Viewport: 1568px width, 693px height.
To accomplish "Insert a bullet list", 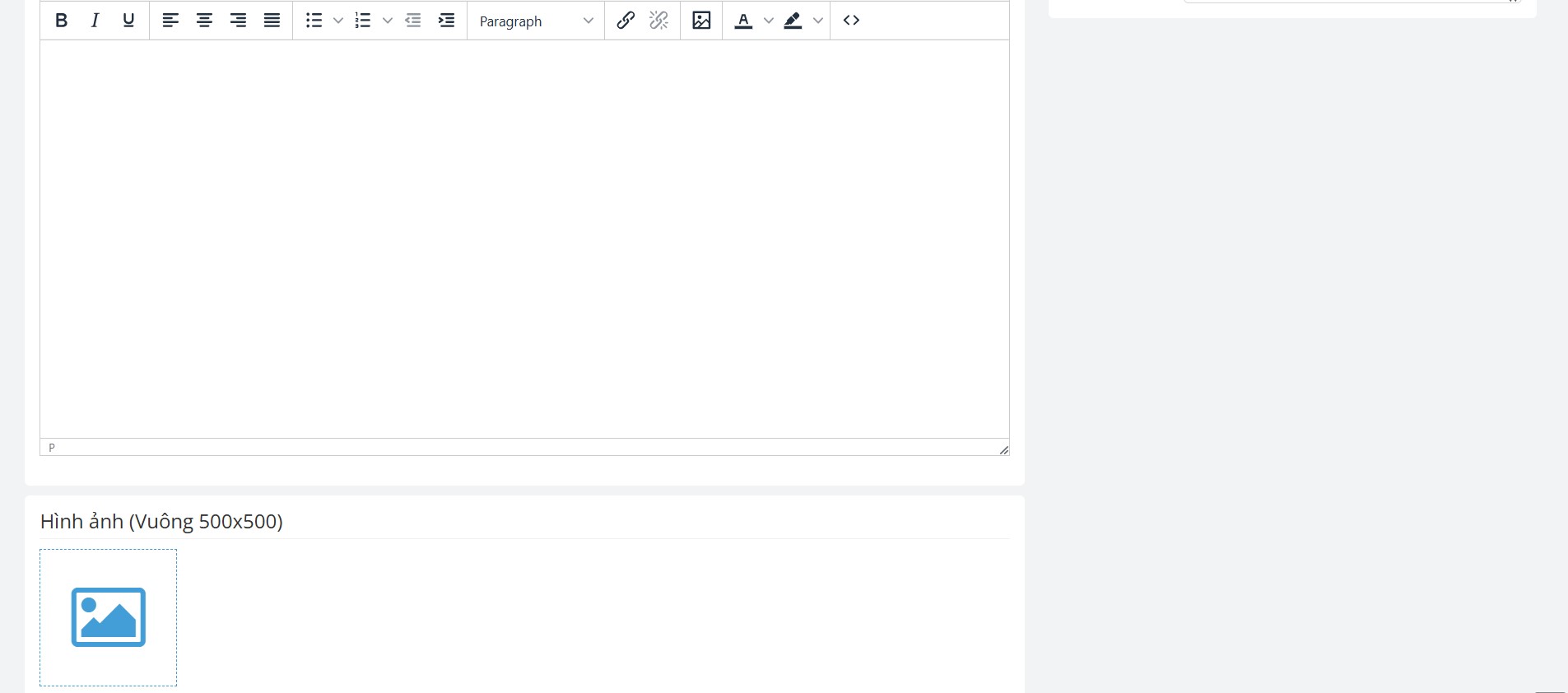I will pyautogui.click(x=314, y=21).
